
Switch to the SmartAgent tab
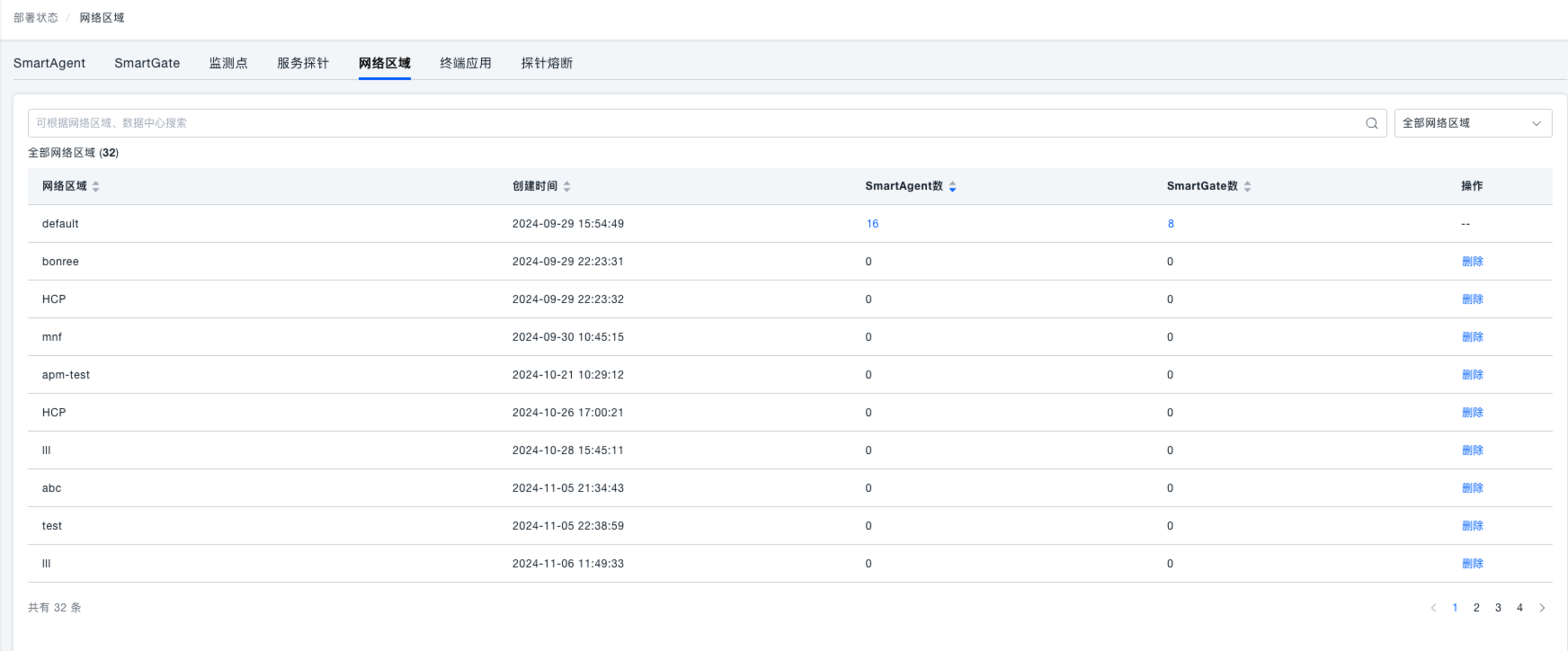(49, 63)
